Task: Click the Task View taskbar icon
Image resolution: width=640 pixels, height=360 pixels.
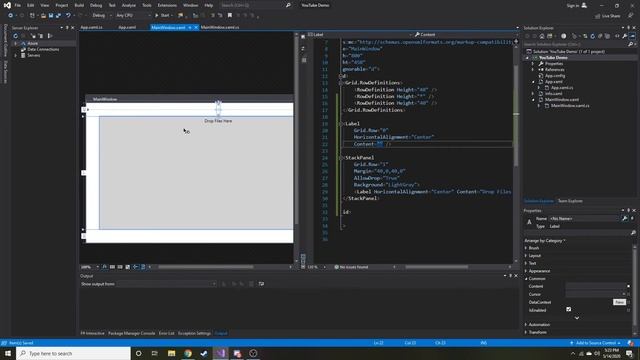Action: click(155, 353)
